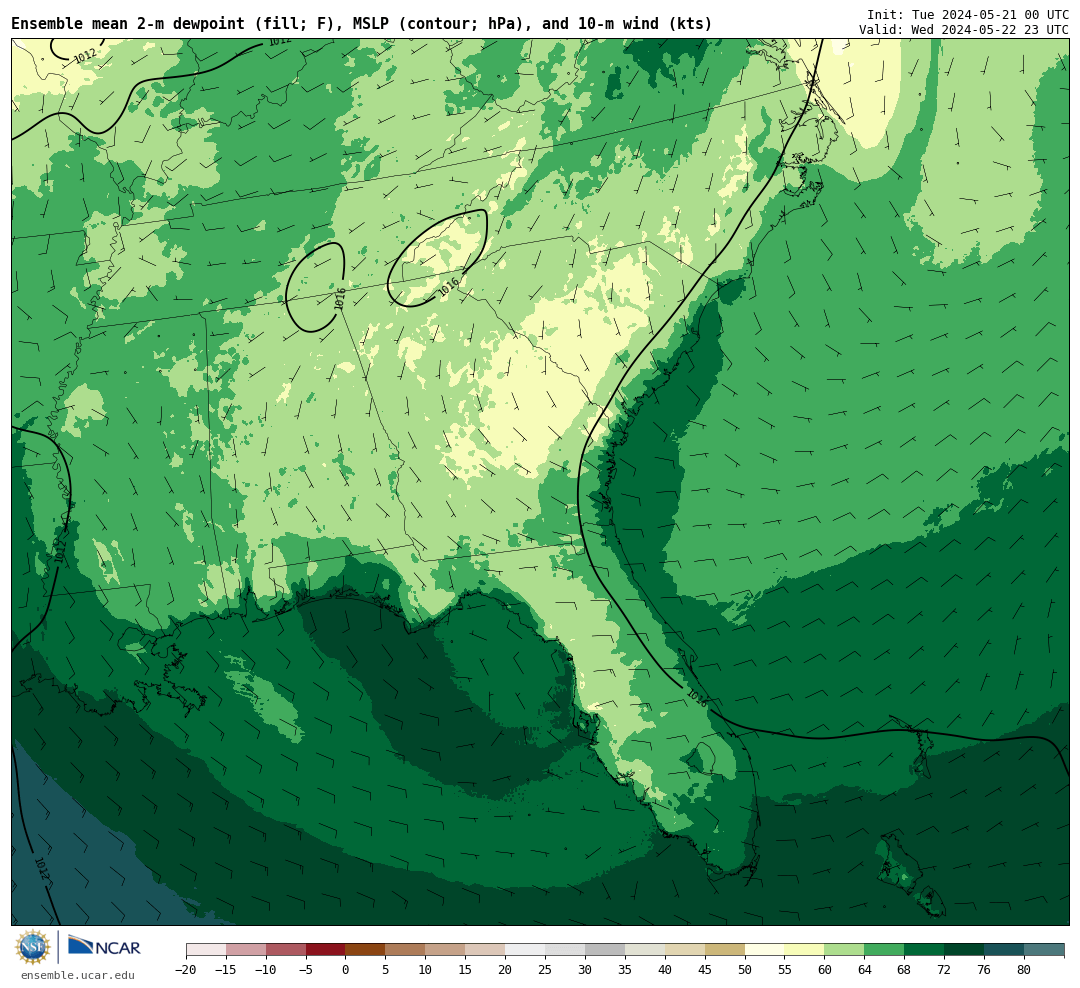The width and height of the screenshot is (1080, 988).
Task: Pick the colorbar swatch between 45 and 50
Action: pyautogui.click(x=725, y=950)
